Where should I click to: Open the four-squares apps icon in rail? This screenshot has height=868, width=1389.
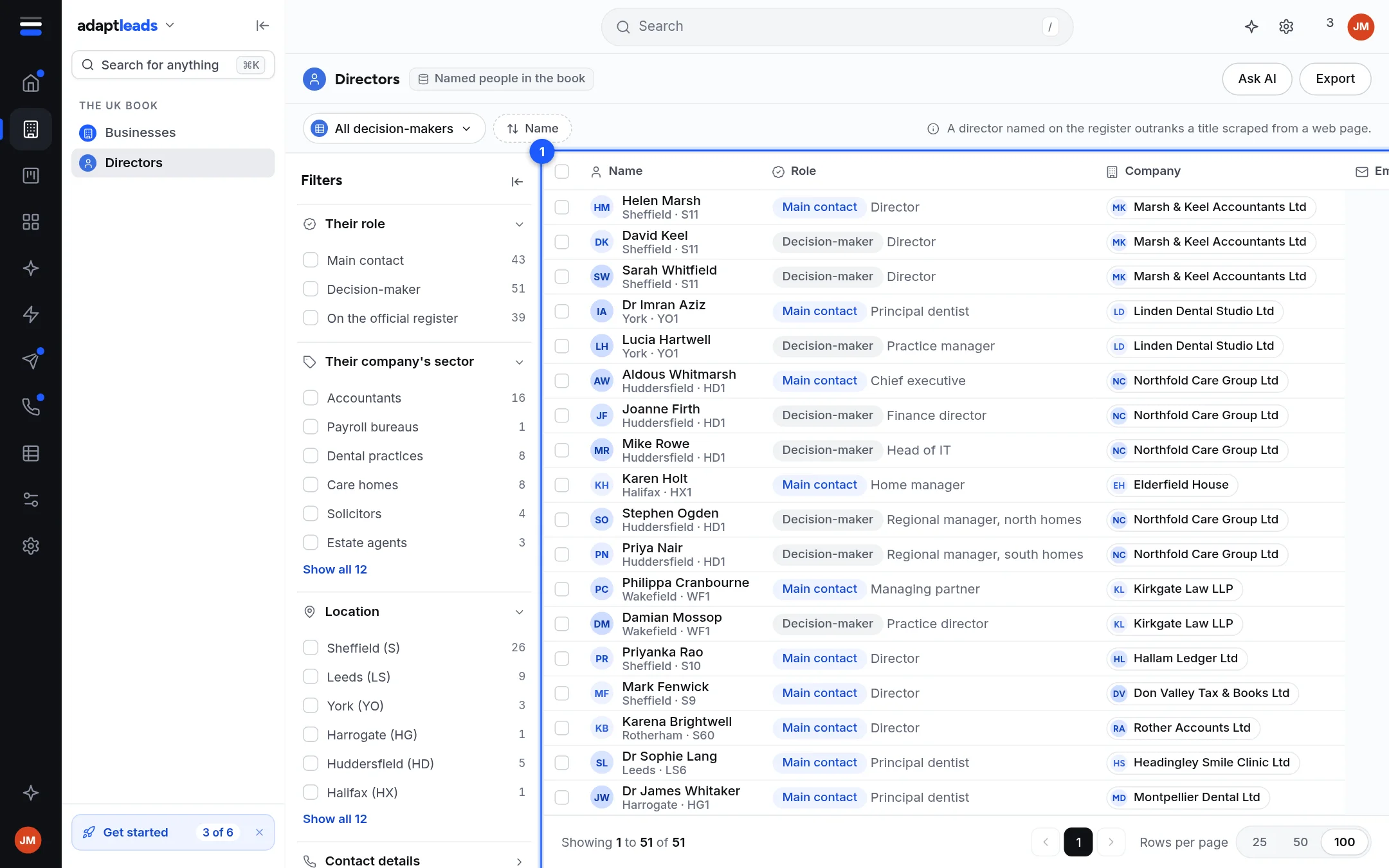[31, 222]
